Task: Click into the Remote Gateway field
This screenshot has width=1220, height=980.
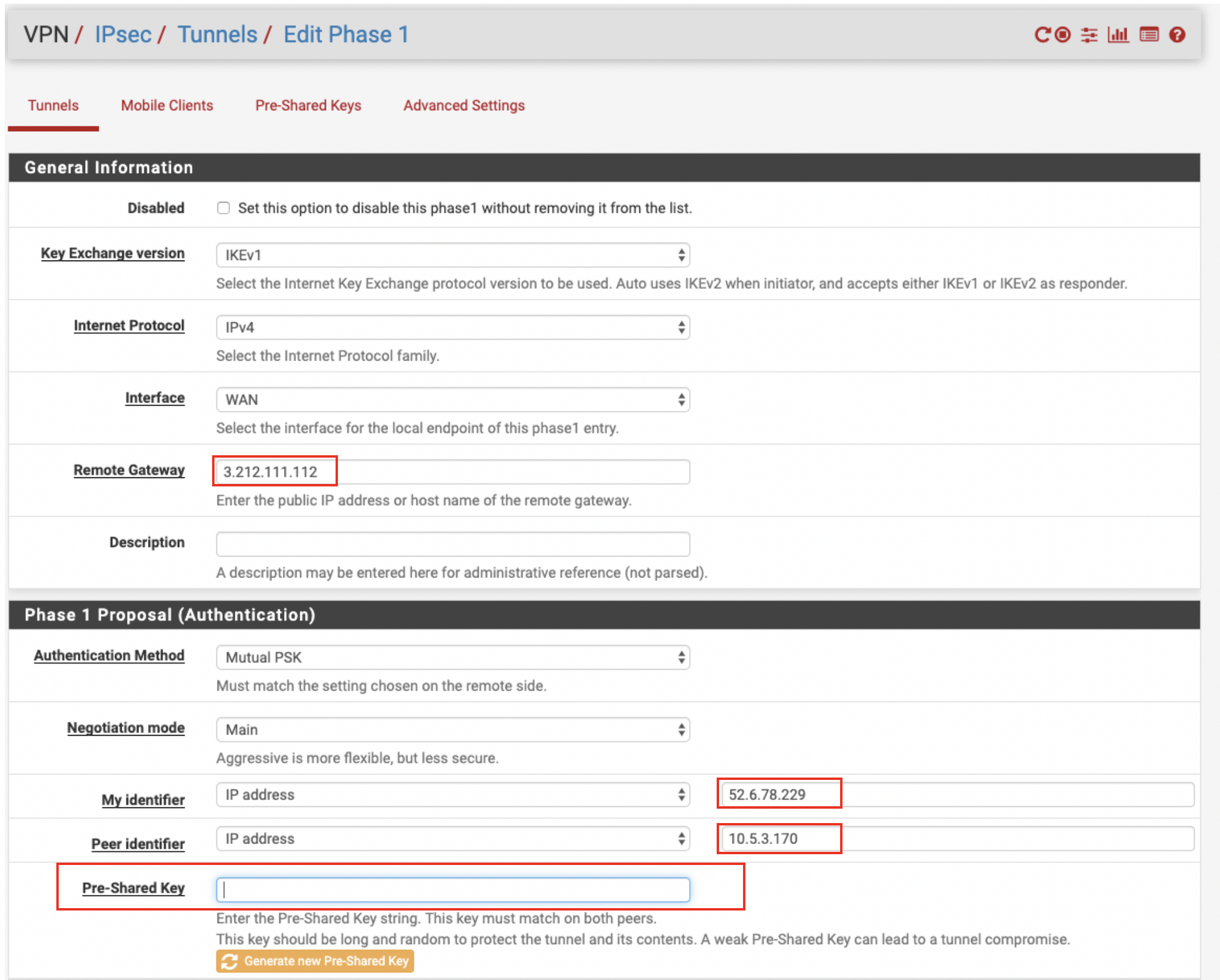Action: click(x=452, y=472)
